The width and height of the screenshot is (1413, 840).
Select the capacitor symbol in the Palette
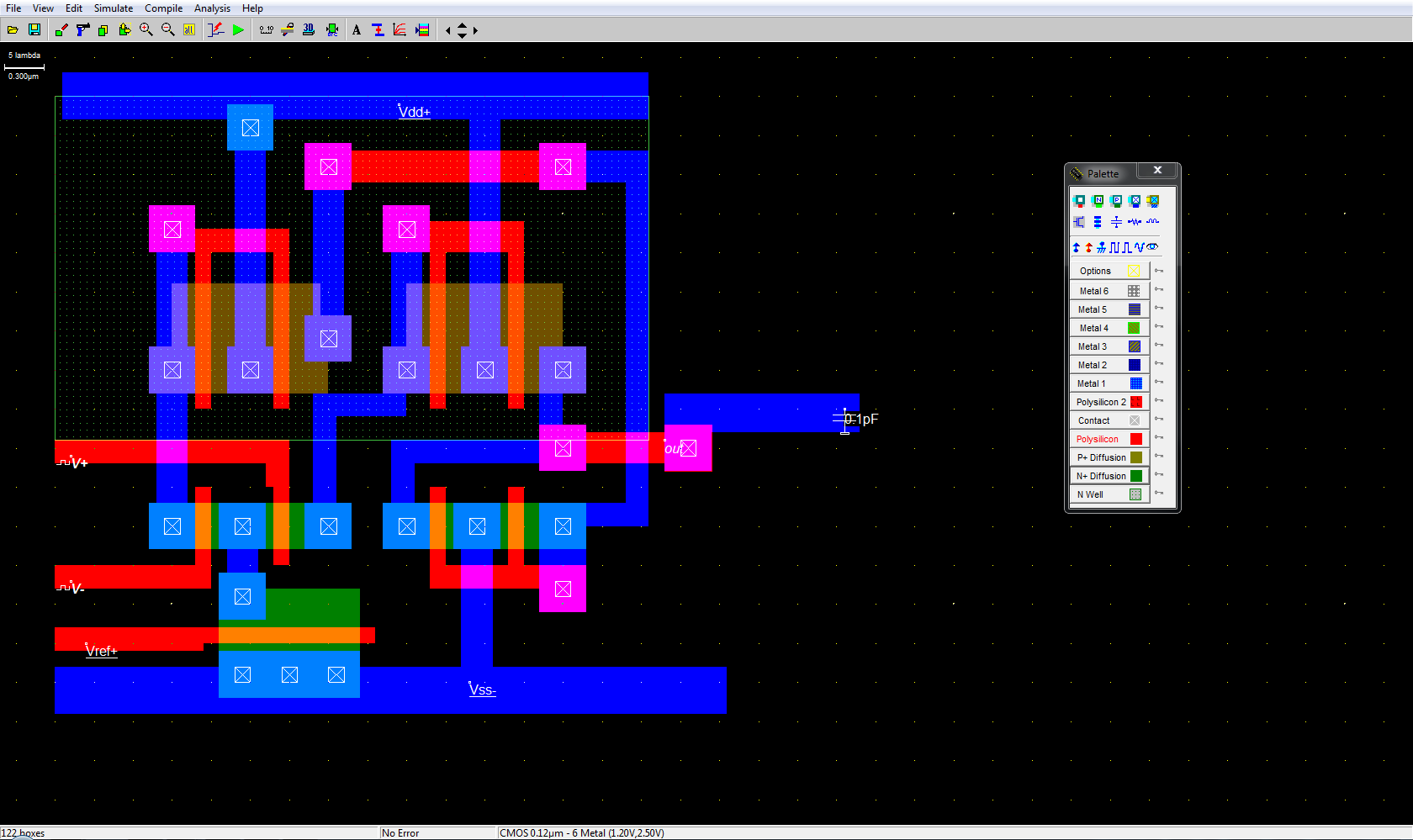pos(1116,222)
